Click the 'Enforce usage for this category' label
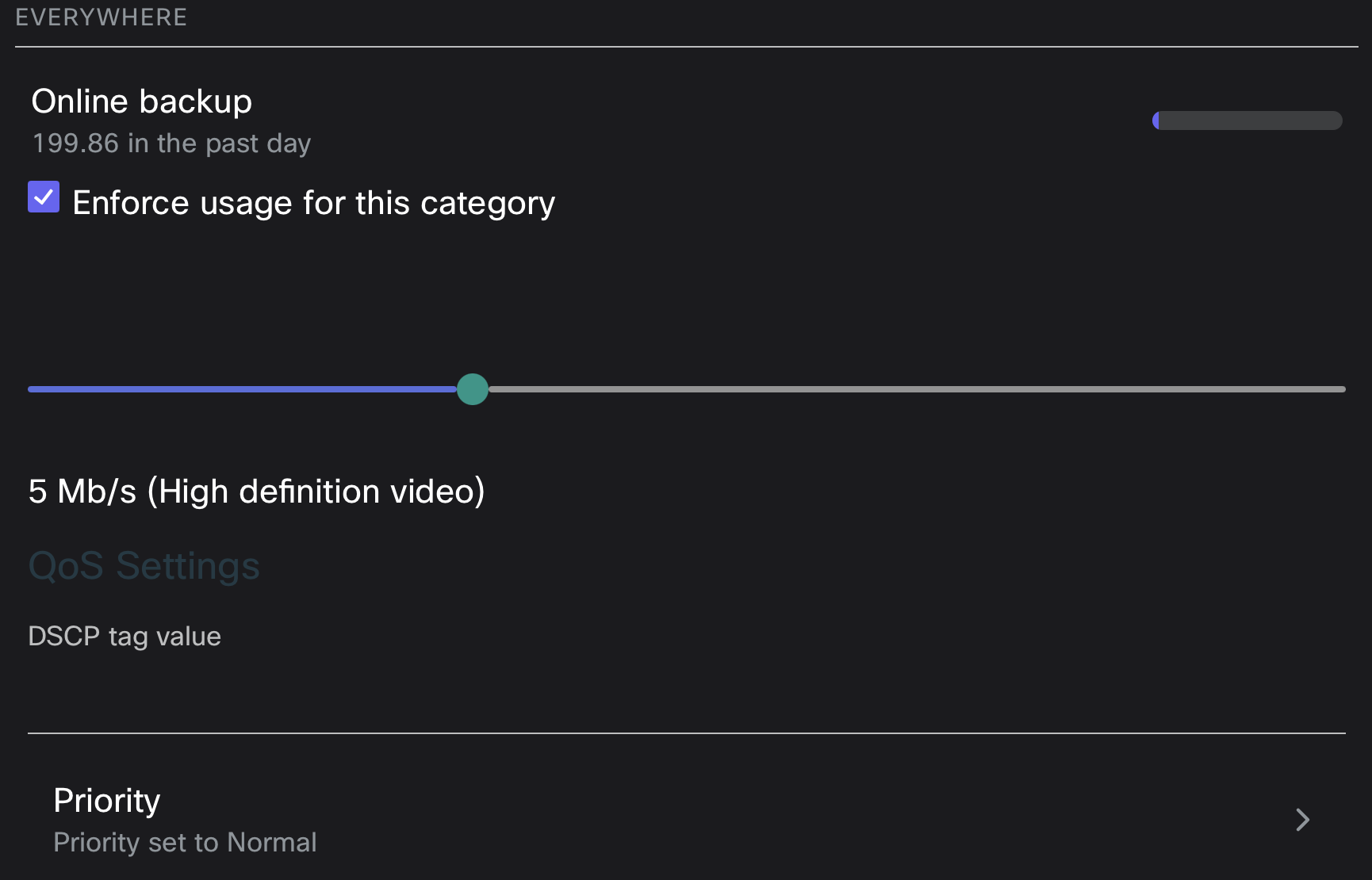Image resolution: width=1372 pixels, height=880 pixels. click(313, 203)
